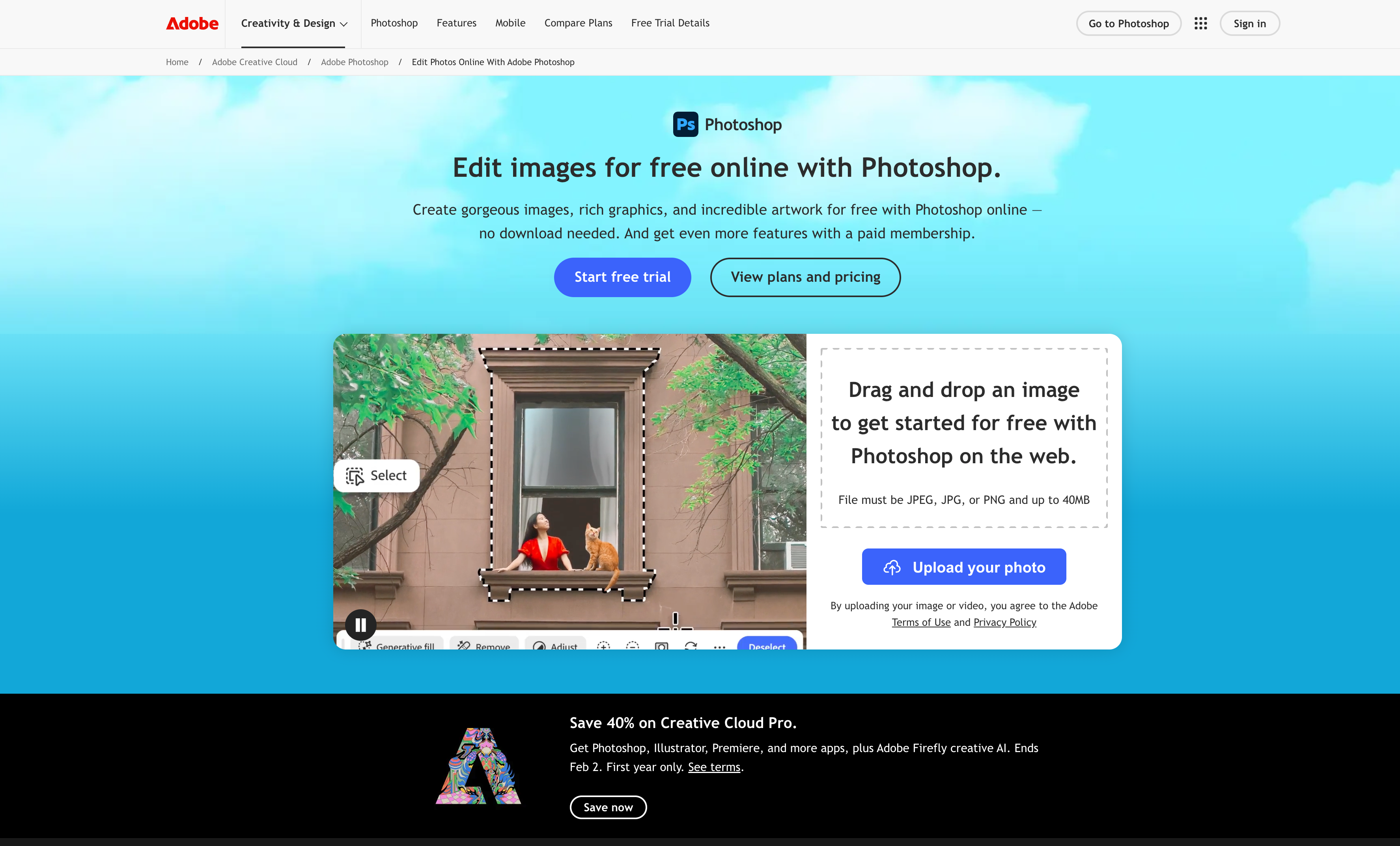Click the add to selection icon
The width and height of the screenshot is (1400, 846).
coord(603,646)
